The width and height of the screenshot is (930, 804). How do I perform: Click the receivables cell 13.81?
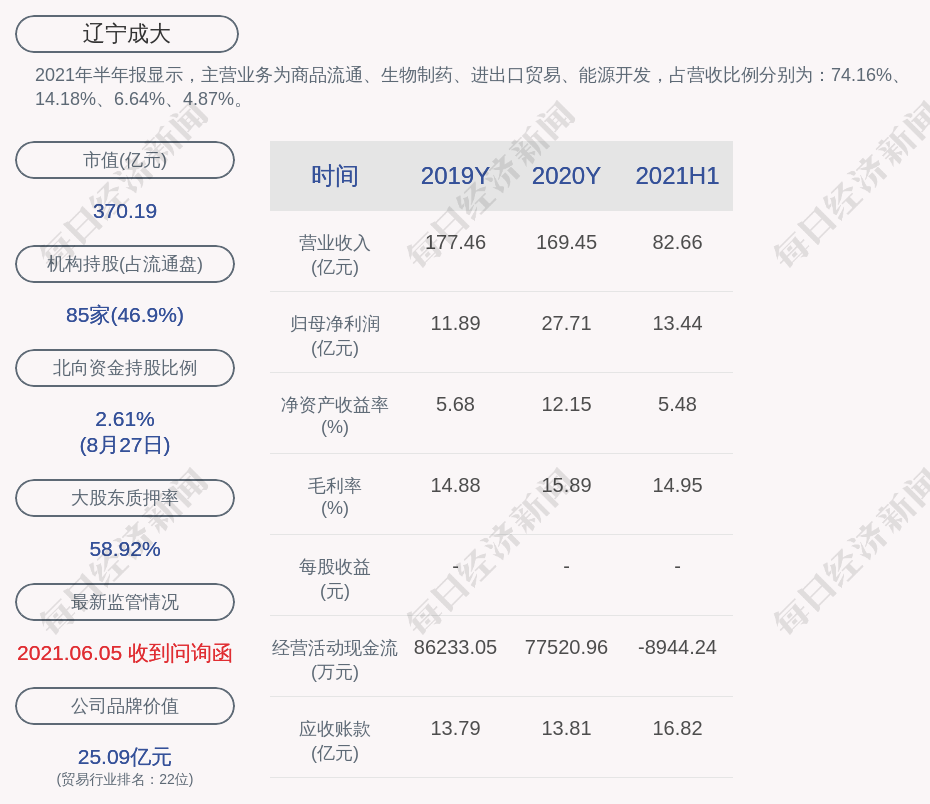point(566,729)
